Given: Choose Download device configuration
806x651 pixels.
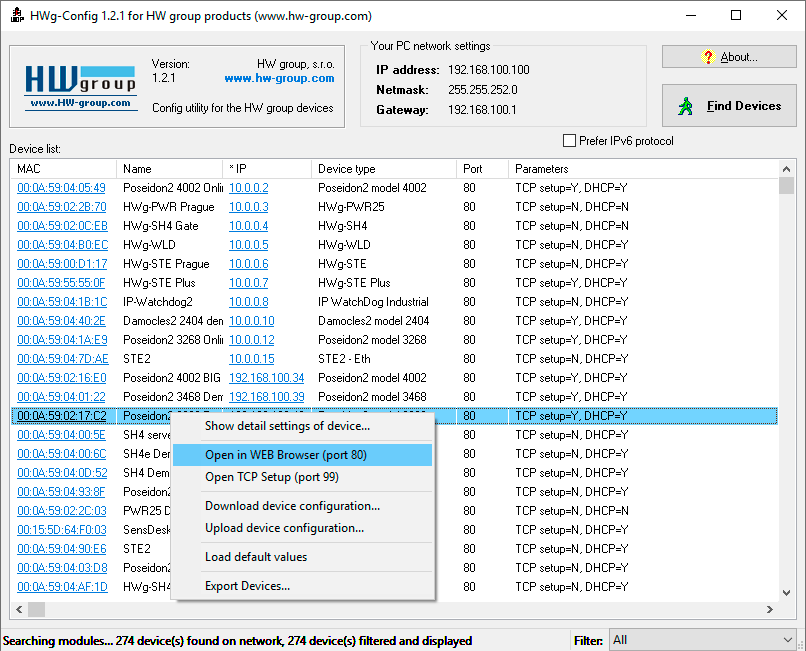Looking at the screenshot, I should [x=302, y=506].
